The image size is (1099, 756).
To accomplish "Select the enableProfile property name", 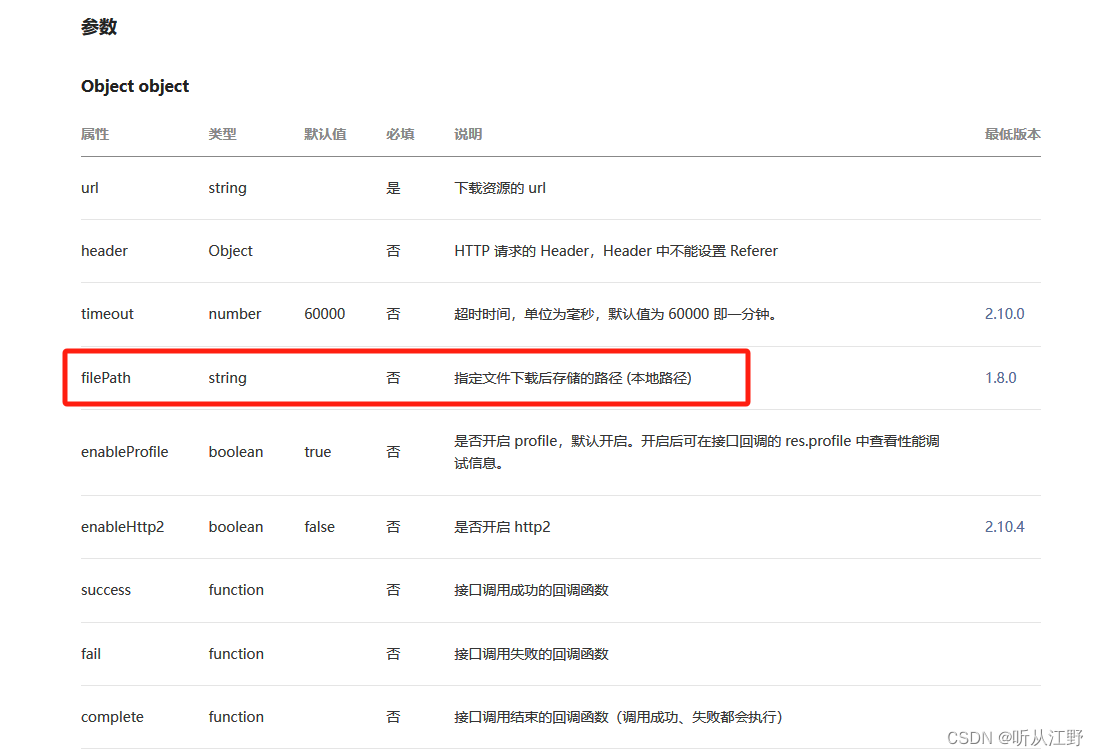I will pyautogui.click(x=122, y=451).
